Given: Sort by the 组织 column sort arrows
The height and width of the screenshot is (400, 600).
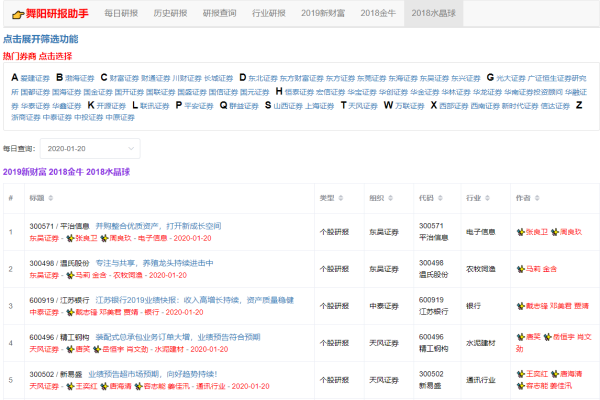Looking at the screenshot, I should click(391, 198).
